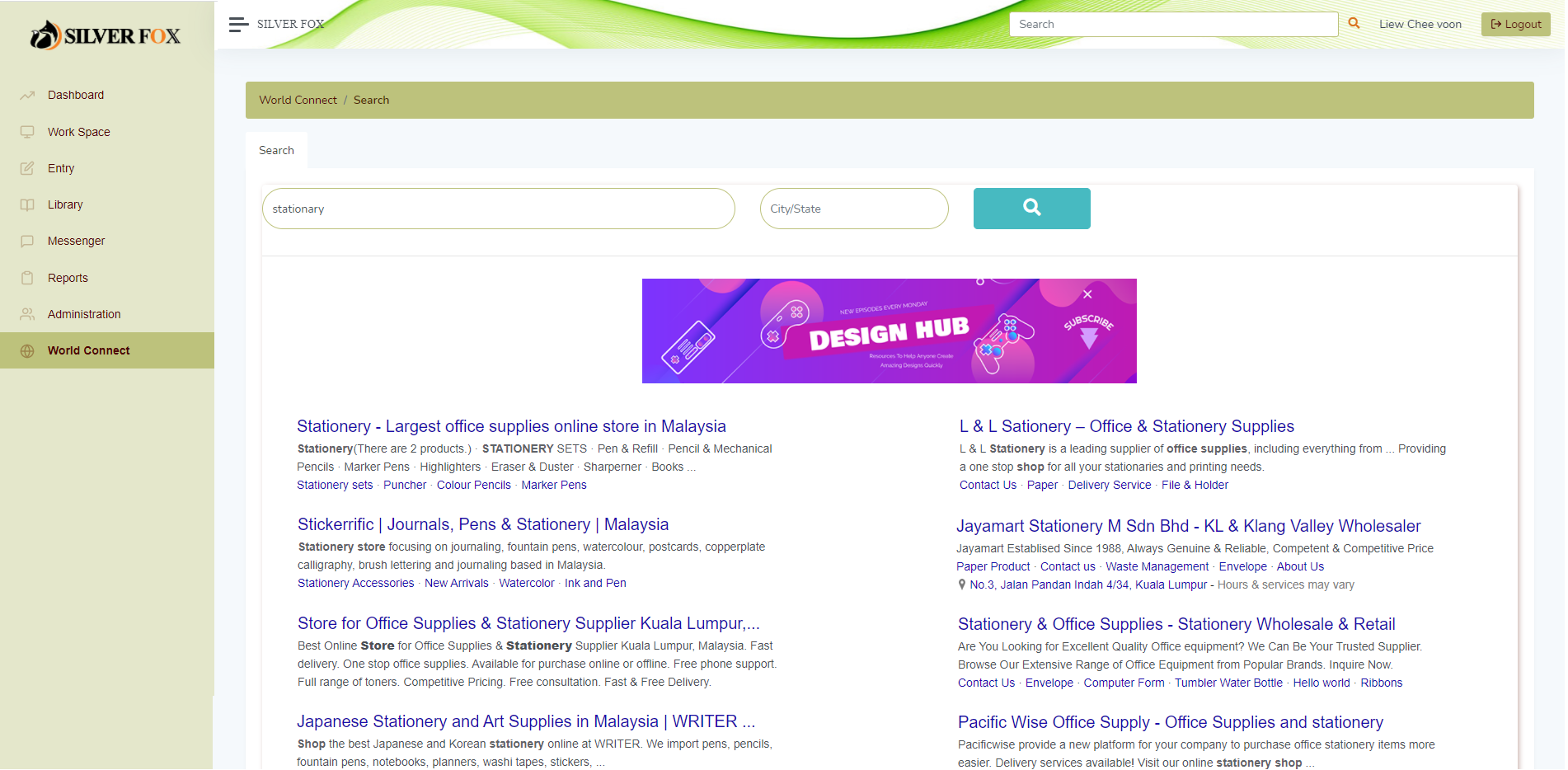Open Dashboard in sidebar
The height and width of the screenshot is (770, 1568).
[x=107, y=95]
